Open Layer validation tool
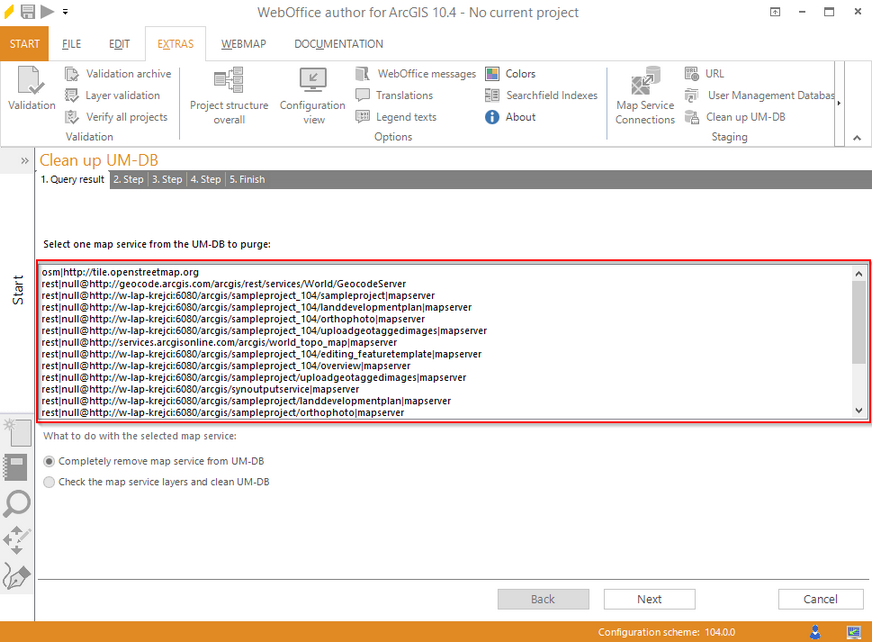This screenshot has height=642, width=872. tap(112, 95)
